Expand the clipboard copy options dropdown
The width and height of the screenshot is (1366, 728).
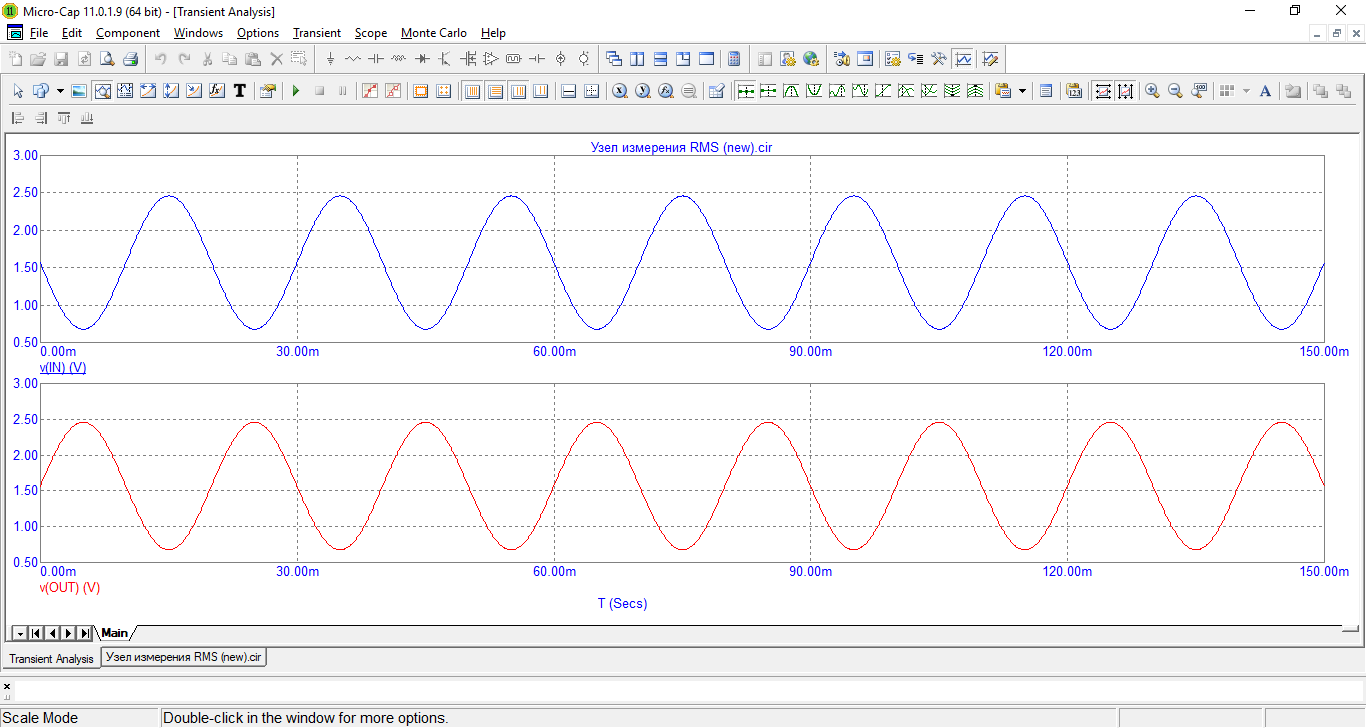click(1022, 91)
